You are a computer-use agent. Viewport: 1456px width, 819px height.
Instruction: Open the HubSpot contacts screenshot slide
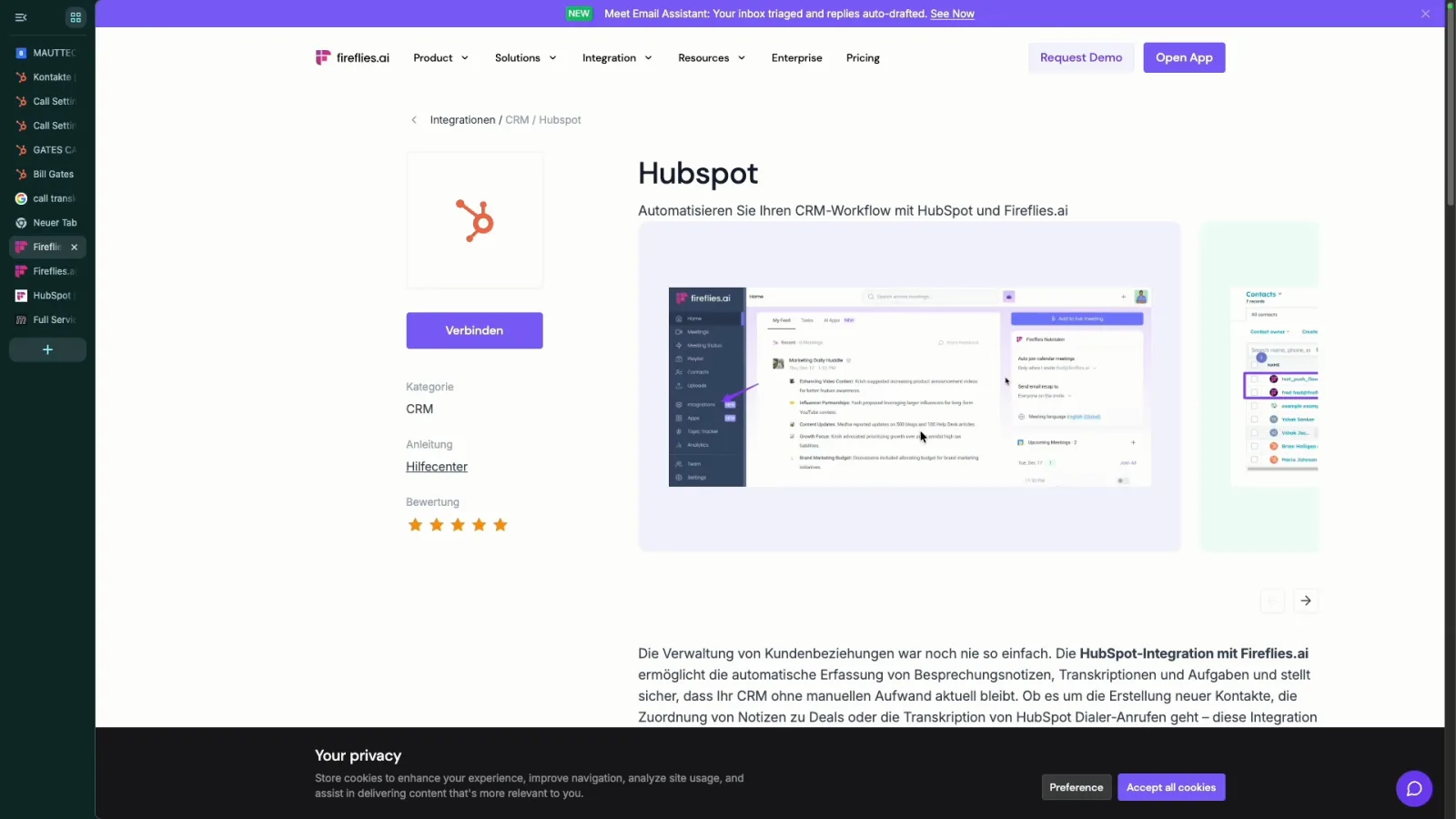(x=1259, y=387)
